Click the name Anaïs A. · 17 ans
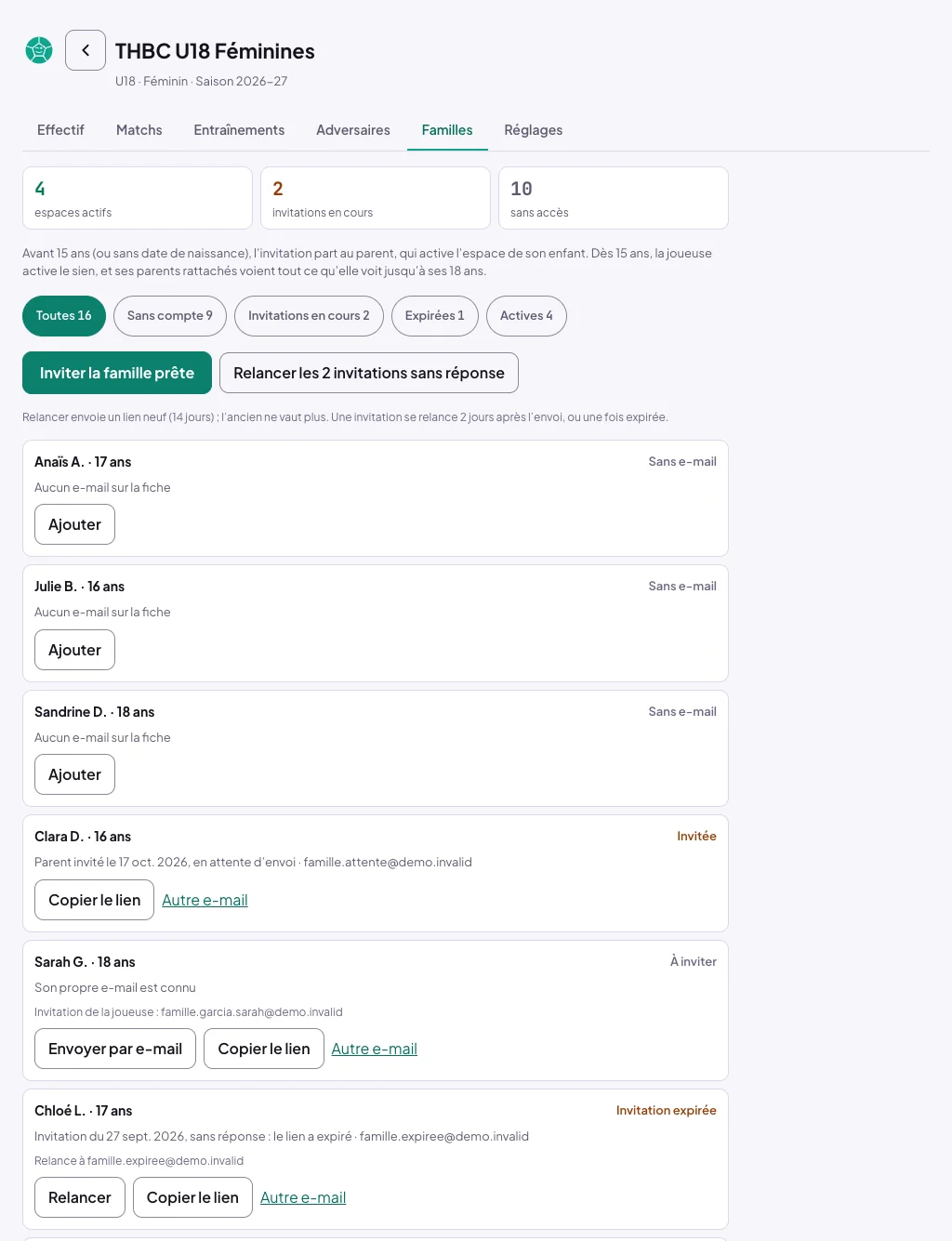The width and height of the screenshot is (952, 1241). (x=83, y=462)
